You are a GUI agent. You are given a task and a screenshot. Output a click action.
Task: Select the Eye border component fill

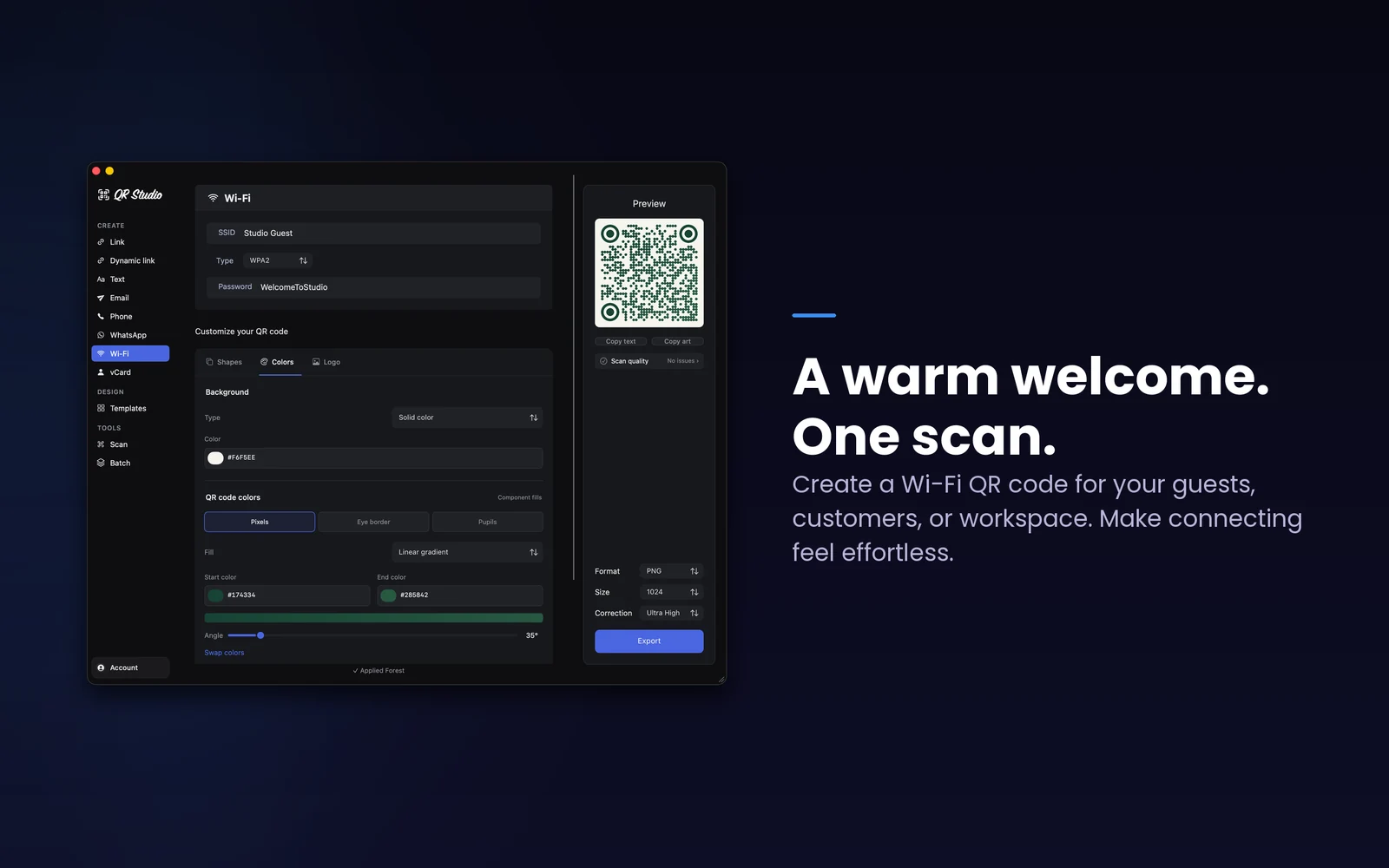point(373,522)
